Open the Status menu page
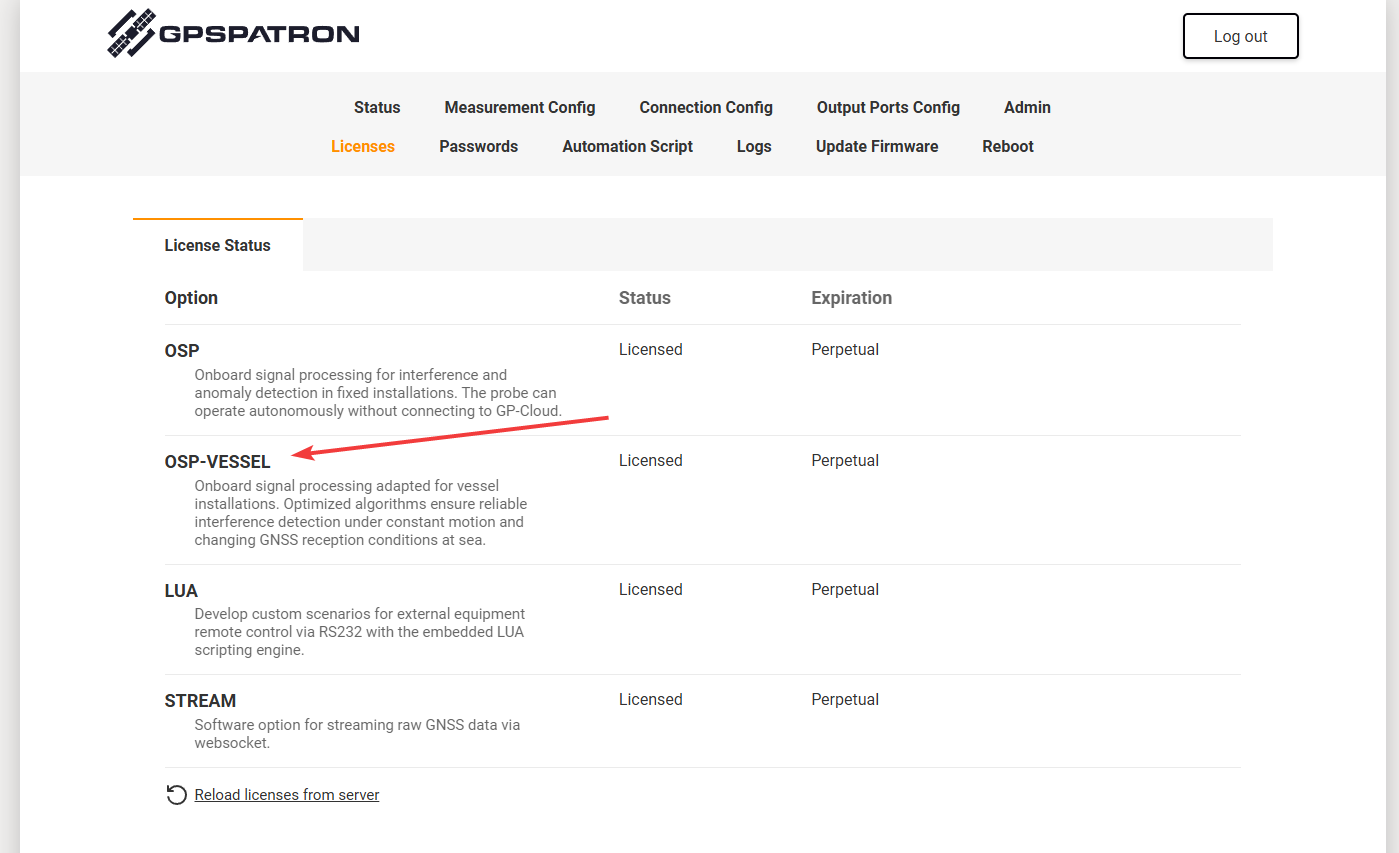 click(377, 107)
